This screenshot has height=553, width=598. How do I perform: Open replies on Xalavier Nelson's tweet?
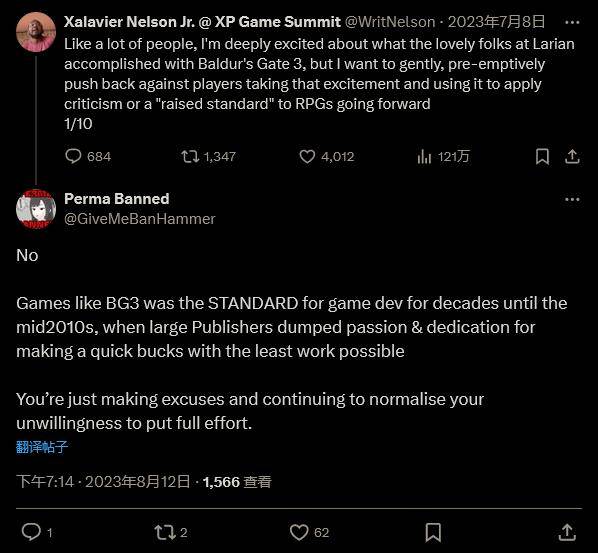tap(88, 156)
